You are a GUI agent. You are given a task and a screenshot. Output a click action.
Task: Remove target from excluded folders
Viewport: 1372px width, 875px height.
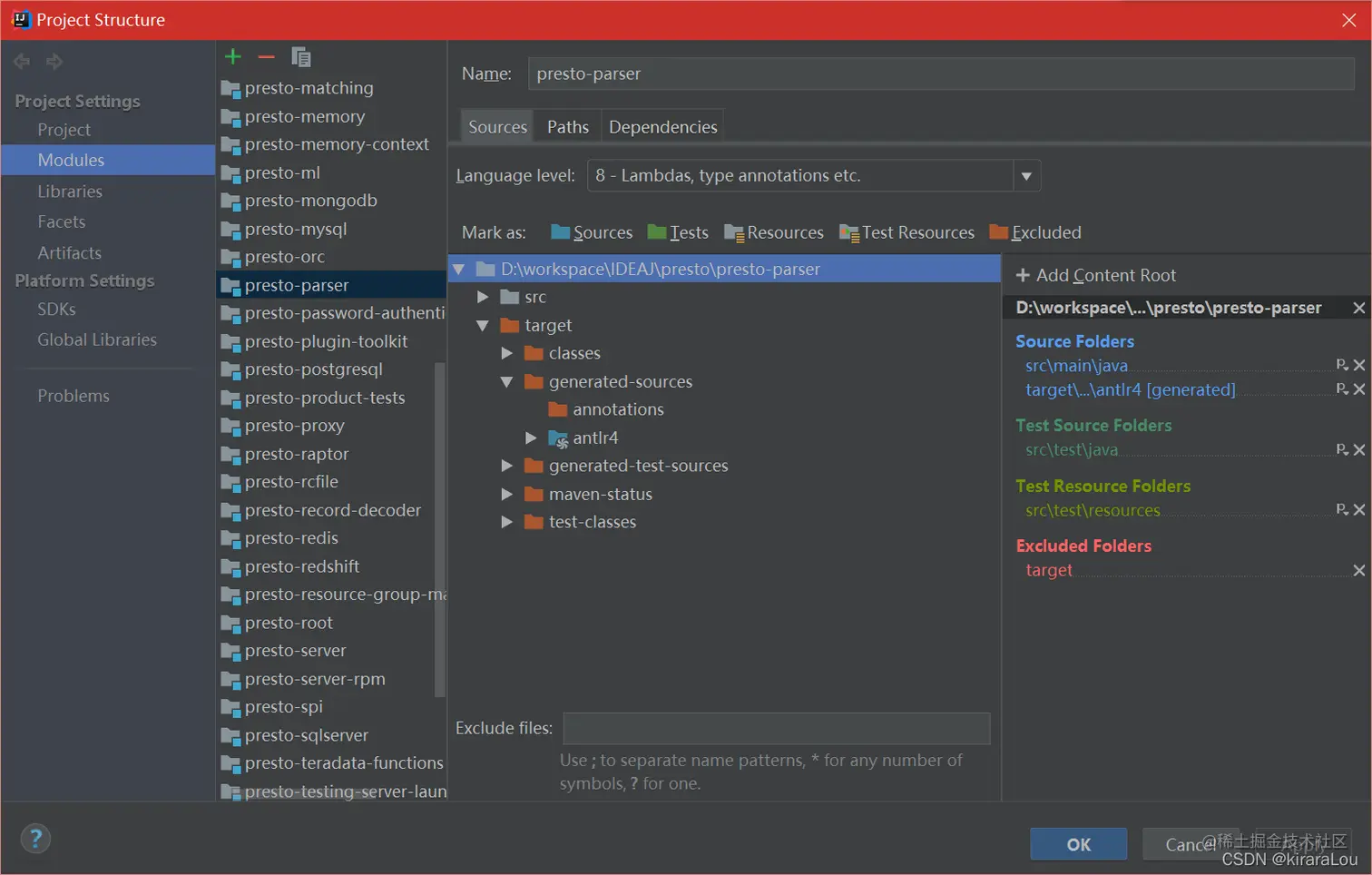coord(1358,570)
